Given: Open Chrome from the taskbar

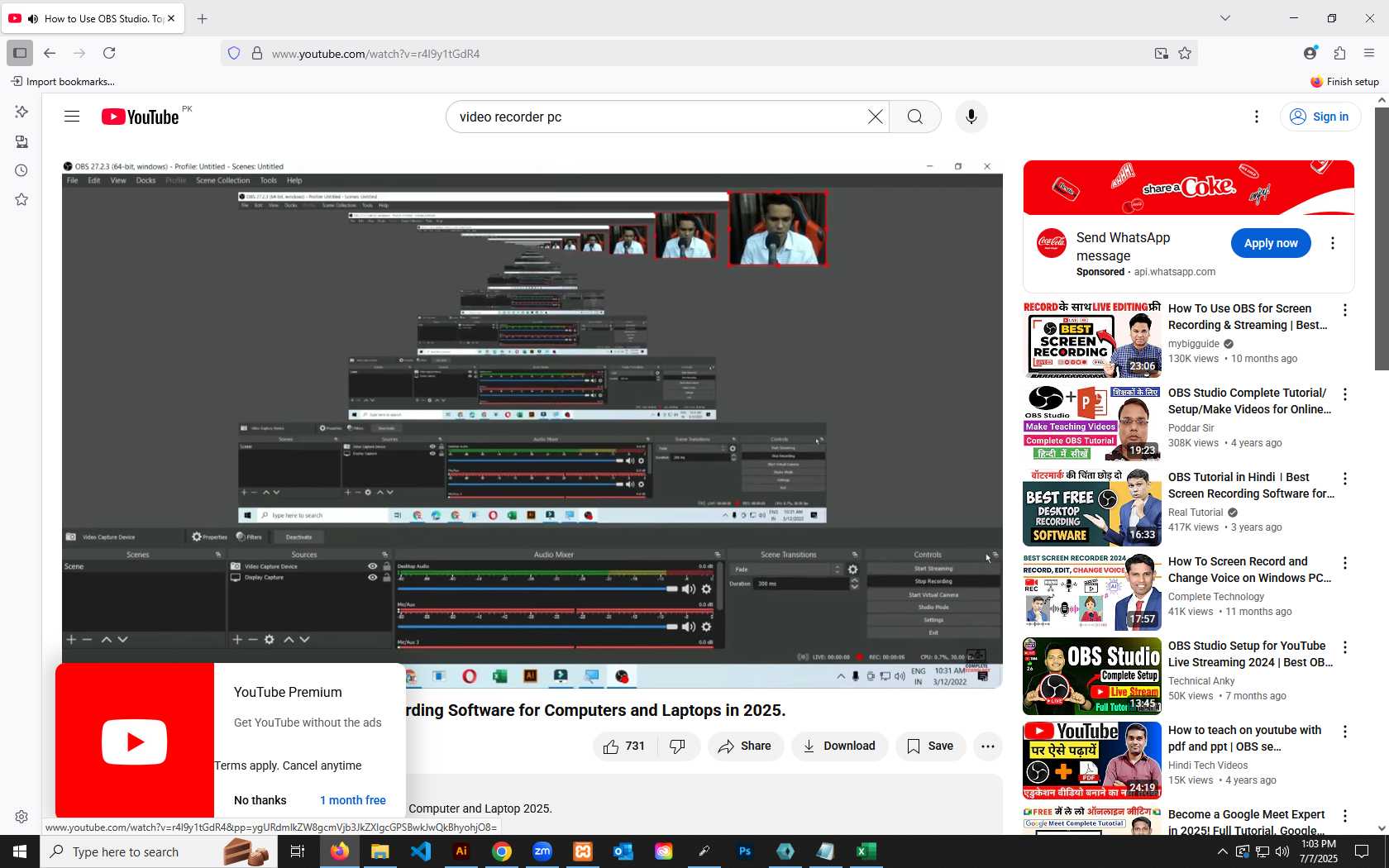Looking at the screenshot, I should 502,851.
